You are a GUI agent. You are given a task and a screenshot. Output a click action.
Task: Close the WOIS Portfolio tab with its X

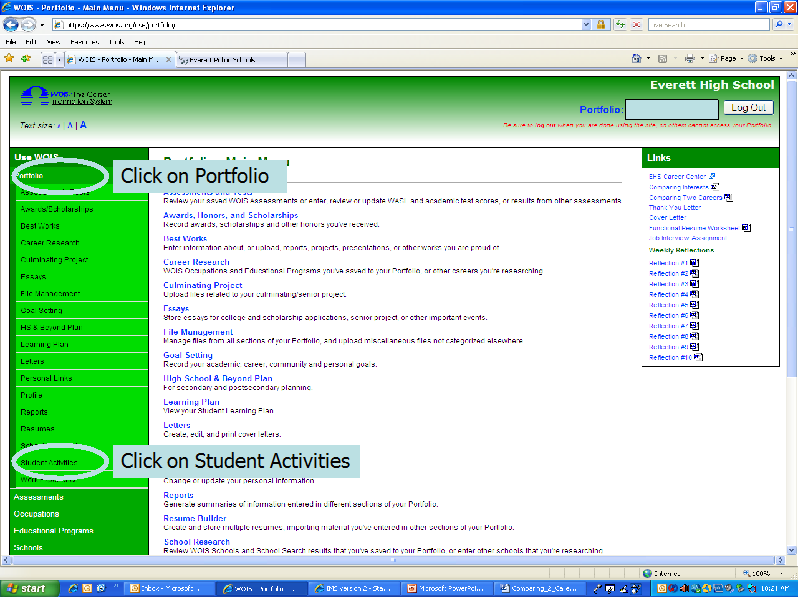point(168,60)
